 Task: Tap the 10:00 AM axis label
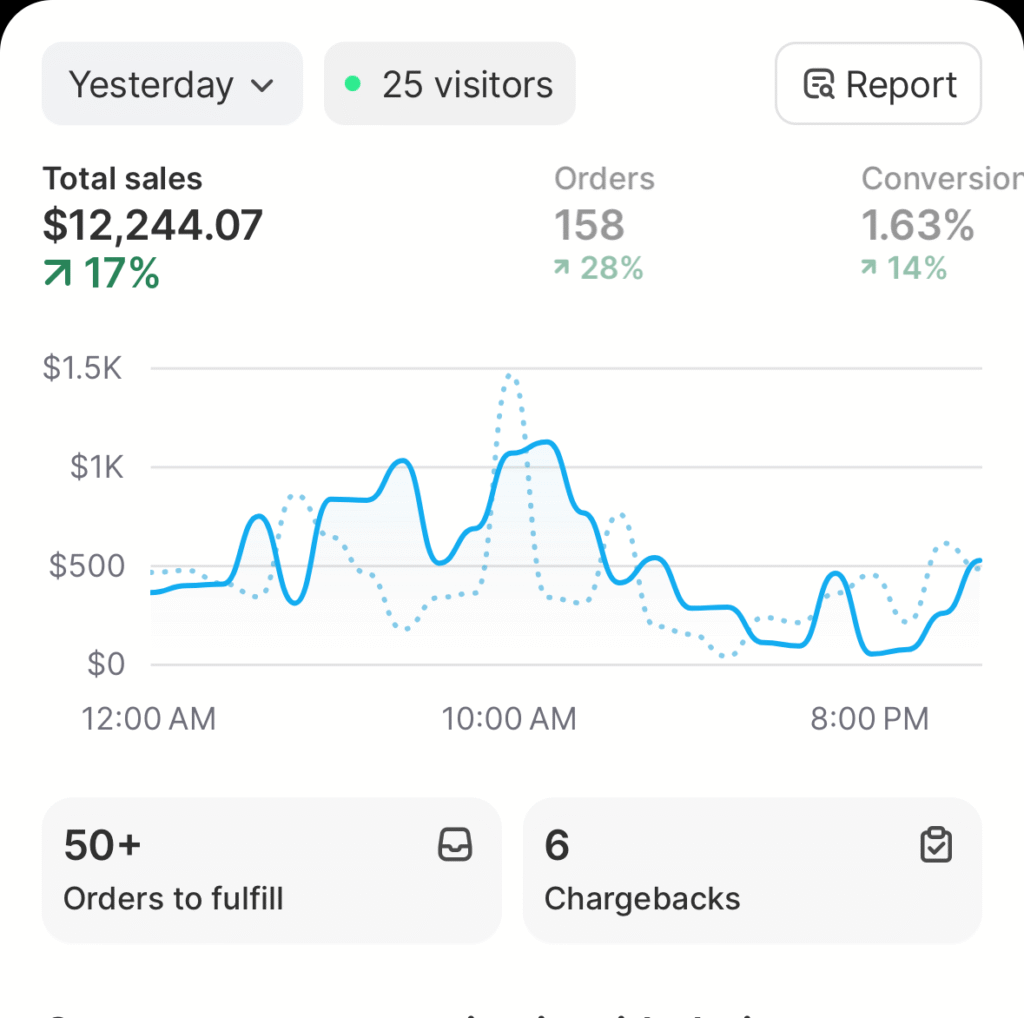(510, 718)
